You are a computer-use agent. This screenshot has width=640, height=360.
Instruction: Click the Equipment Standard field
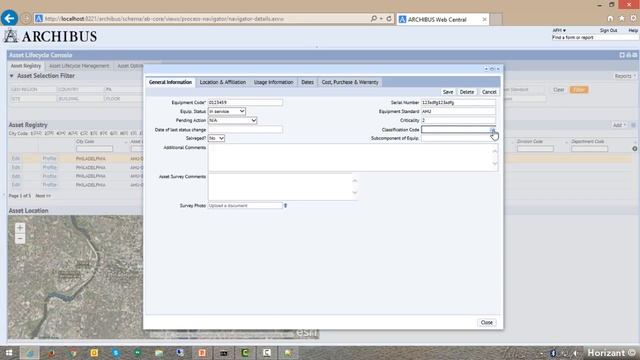click(458, 111)
